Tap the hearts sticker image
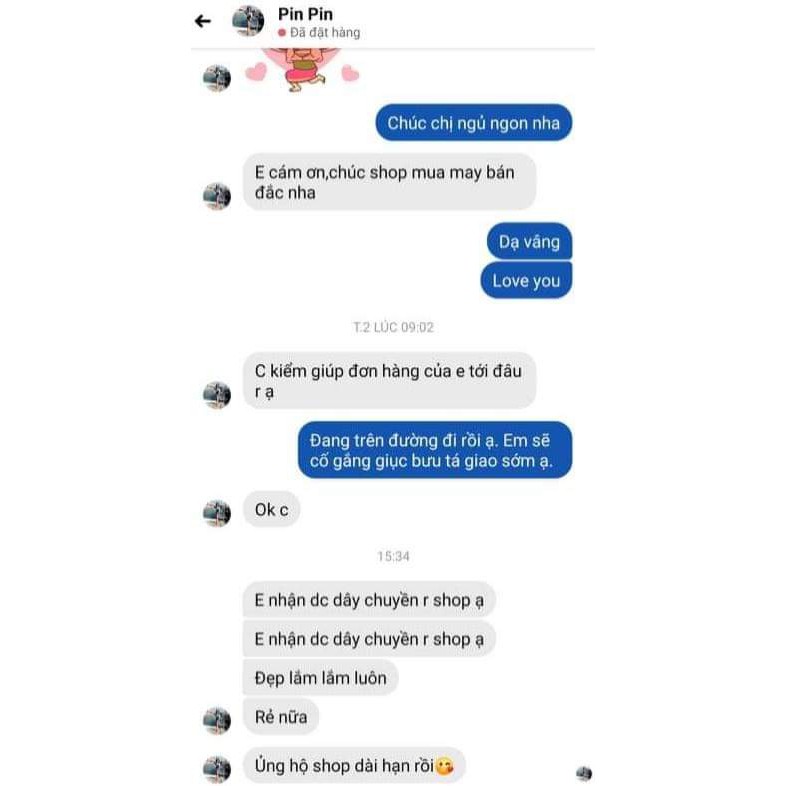The height and width of the screenshot is (786, 786). (302, 70)
